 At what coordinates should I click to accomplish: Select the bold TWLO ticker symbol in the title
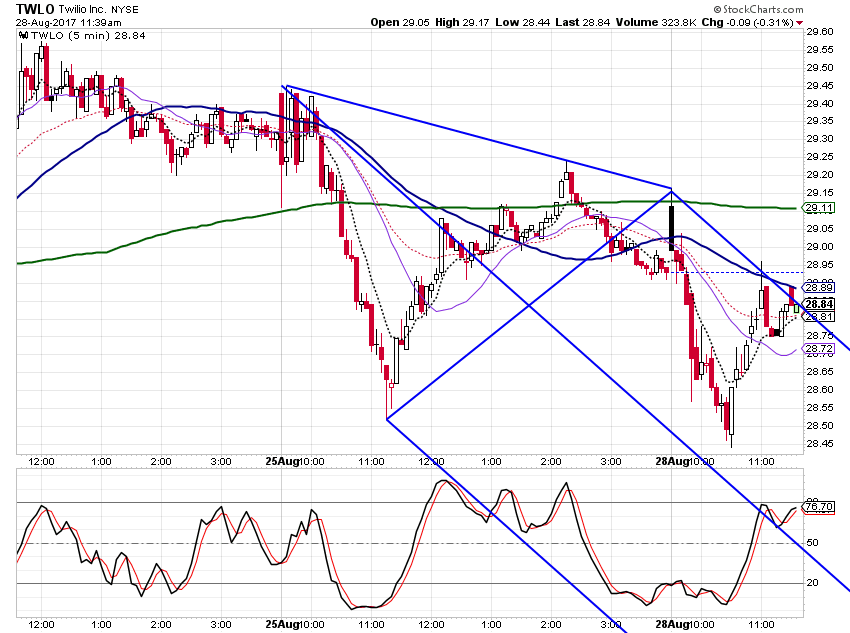point(35,9)
